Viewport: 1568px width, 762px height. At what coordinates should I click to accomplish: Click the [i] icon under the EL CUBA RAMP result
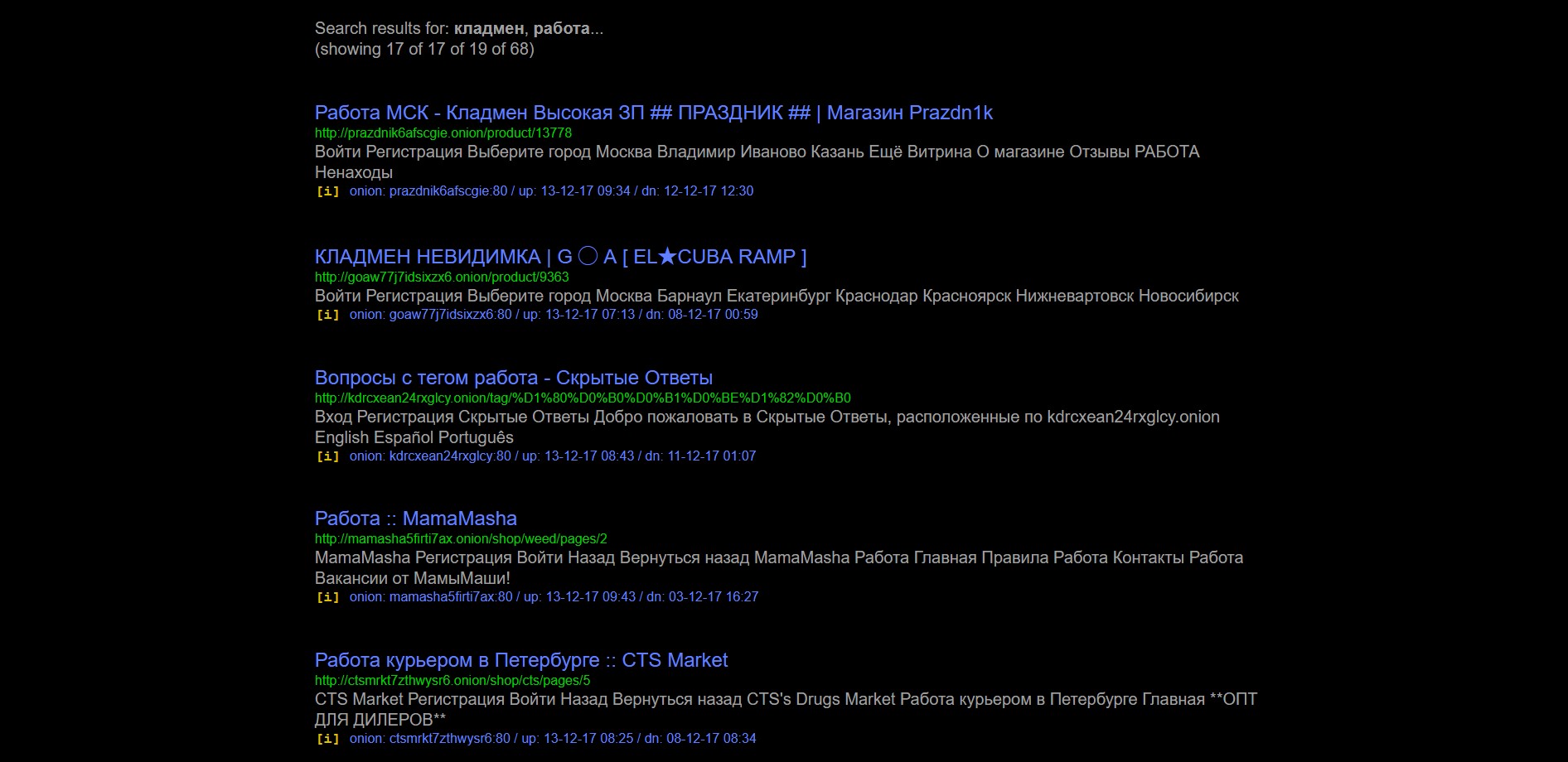328,315
